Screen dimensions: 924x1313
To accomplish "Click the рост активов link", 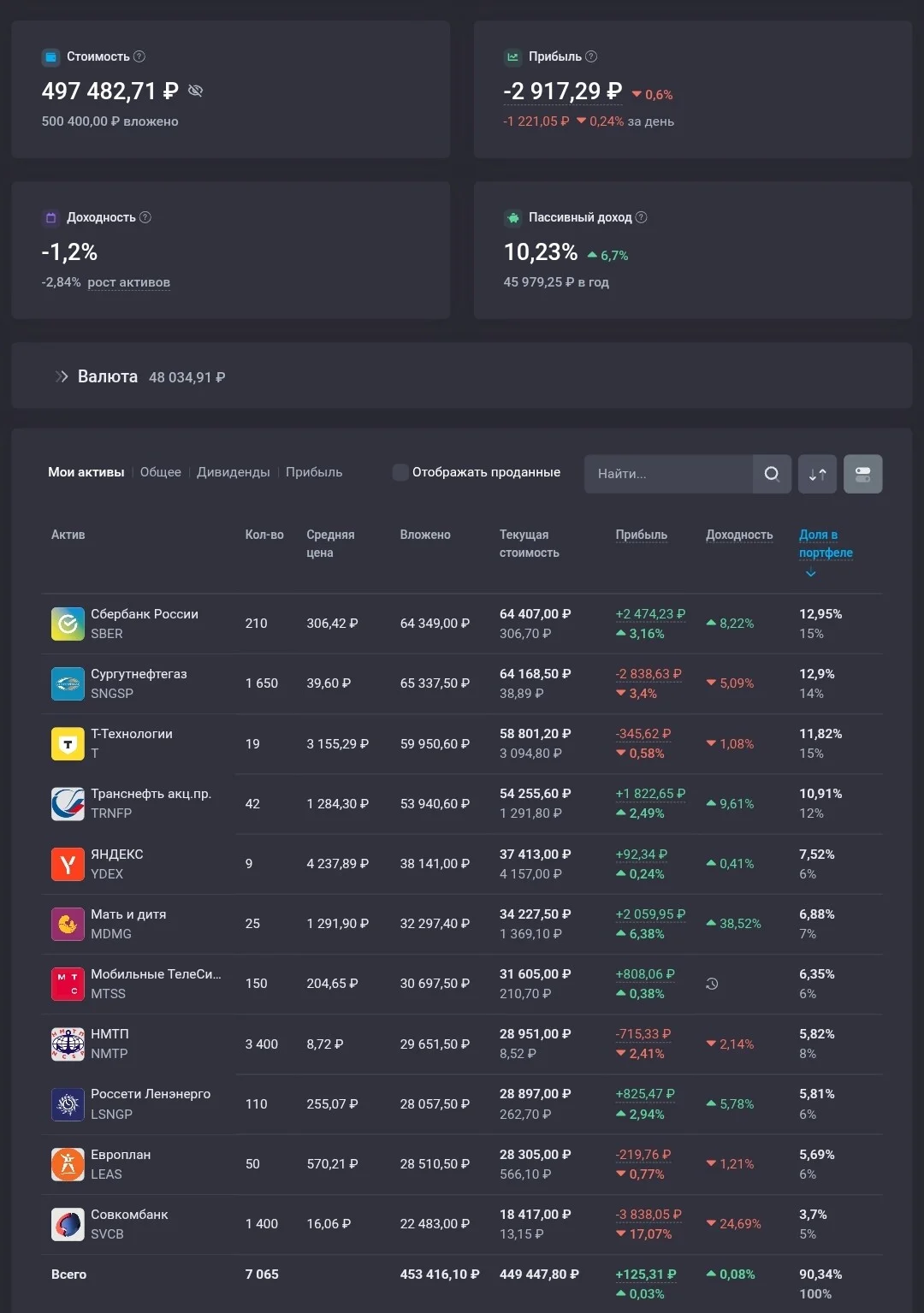I will tap(128, 282).
